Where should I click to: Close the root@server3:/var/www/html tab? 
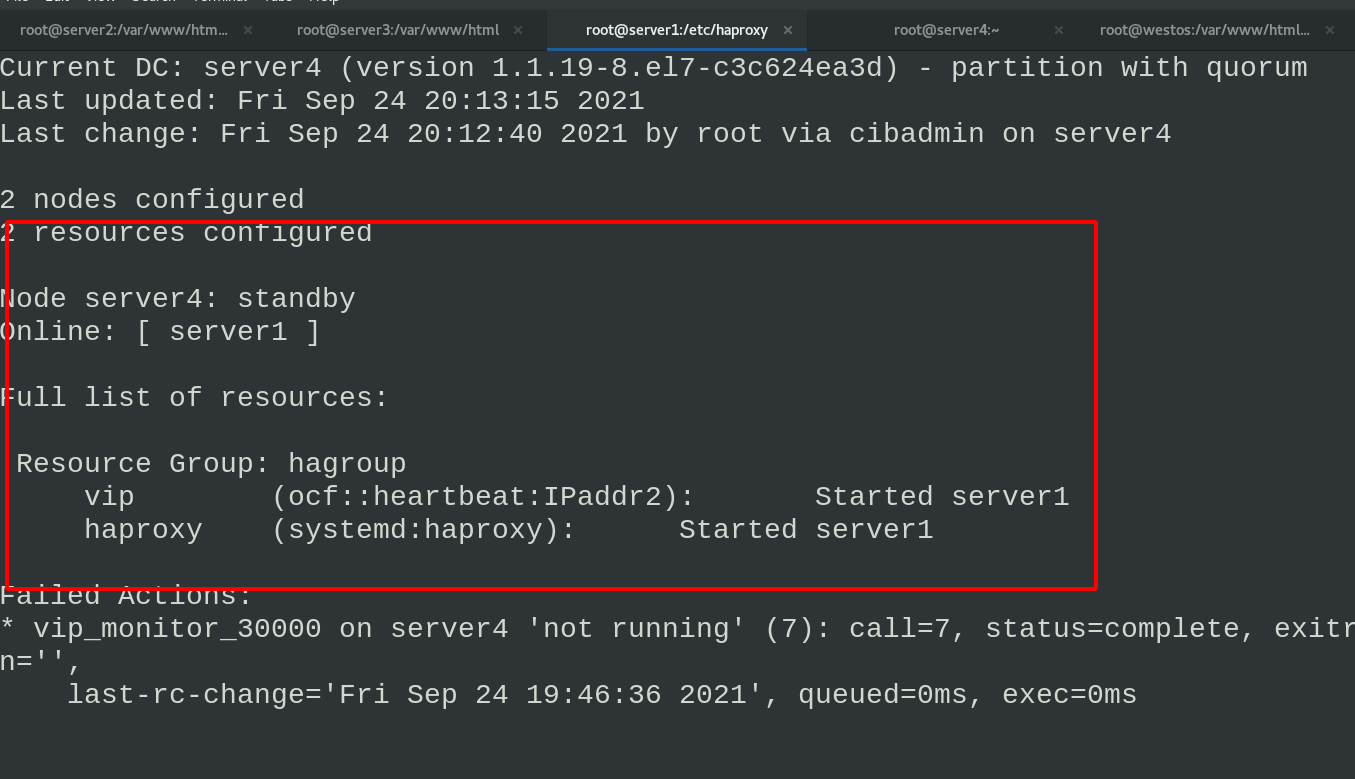pyautogui.click(x=518, y=30)
